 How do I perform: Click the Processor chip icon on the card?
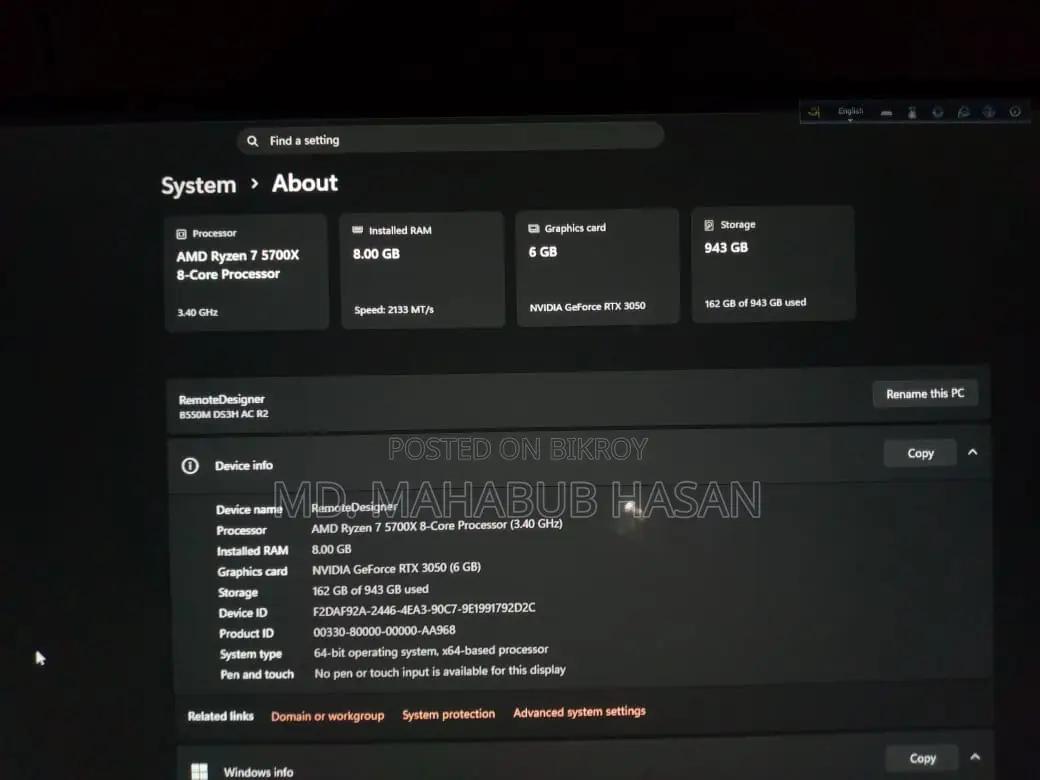coord(181,234)
